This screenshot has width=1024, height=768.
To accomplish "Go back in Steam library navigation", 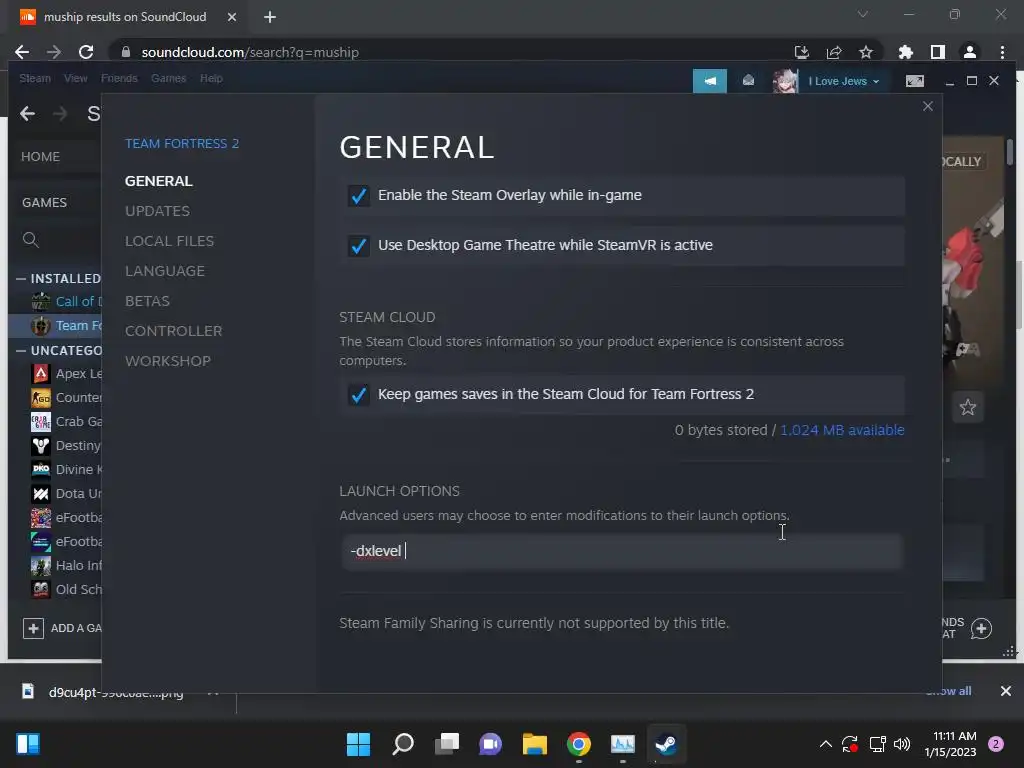I will tap(27, 114).
